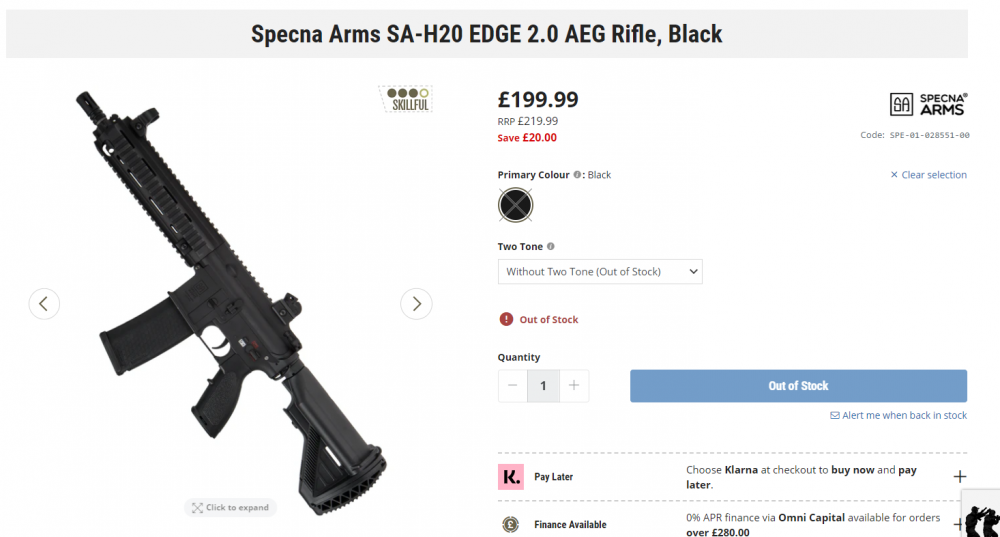Image resolution: width=1000 pixels, height=537 pixels.
Task: Decrease quantity with the minus button
Action: (x=513, y=385)
